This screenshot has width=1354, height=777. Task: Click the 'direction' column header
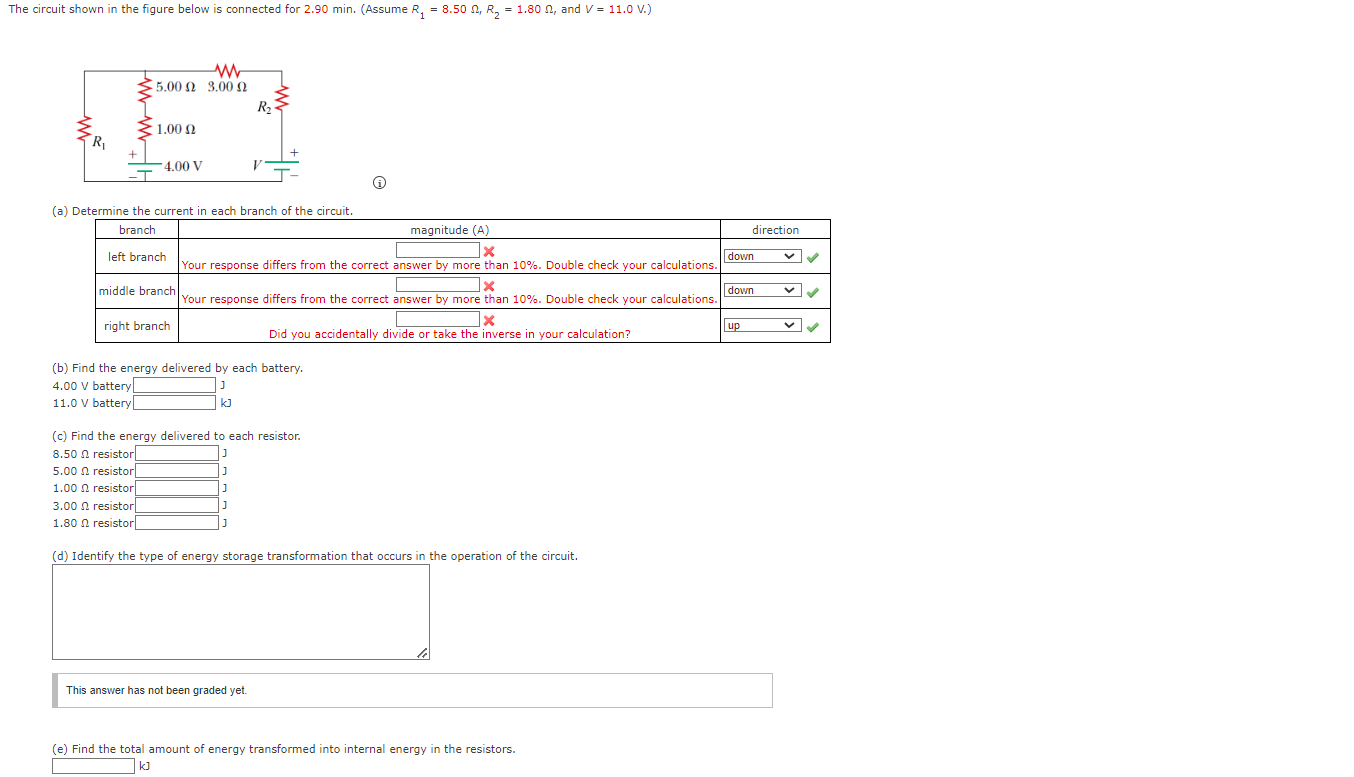[776, 230]
